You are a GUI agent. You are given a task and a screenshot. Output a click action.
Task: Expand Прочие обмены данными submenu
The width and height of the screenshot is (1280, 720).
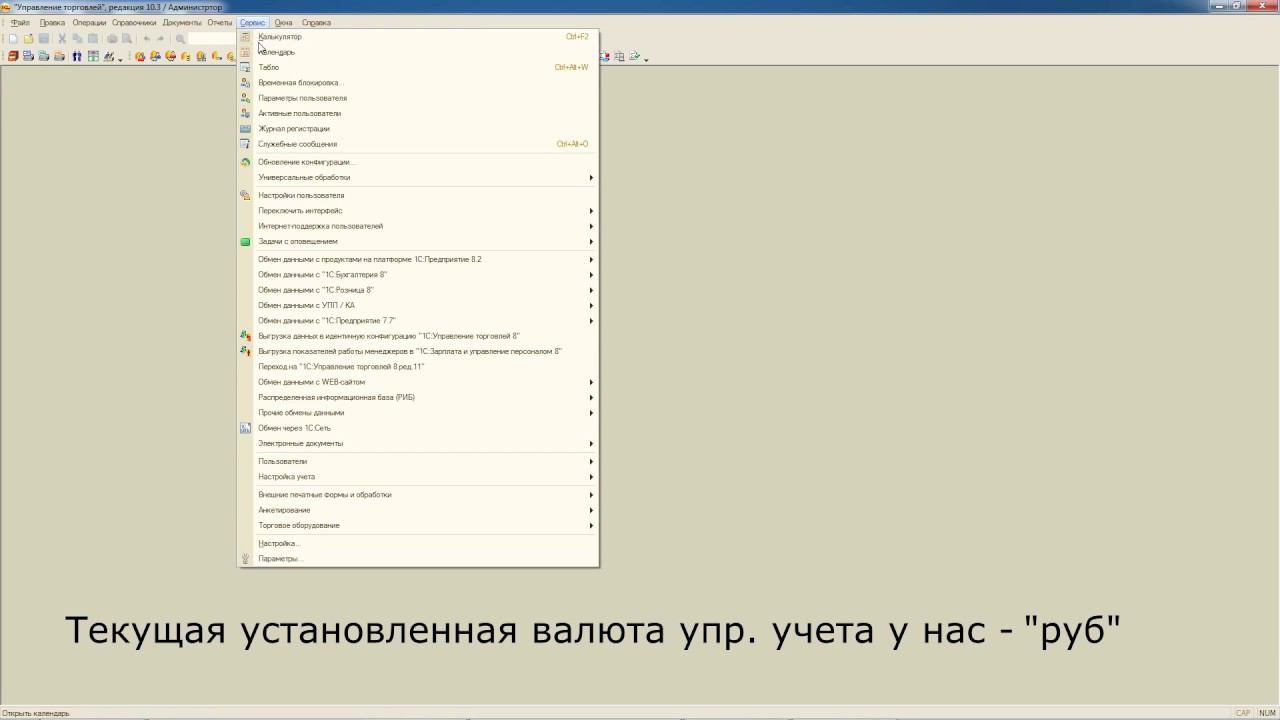(x=418, y=413)
